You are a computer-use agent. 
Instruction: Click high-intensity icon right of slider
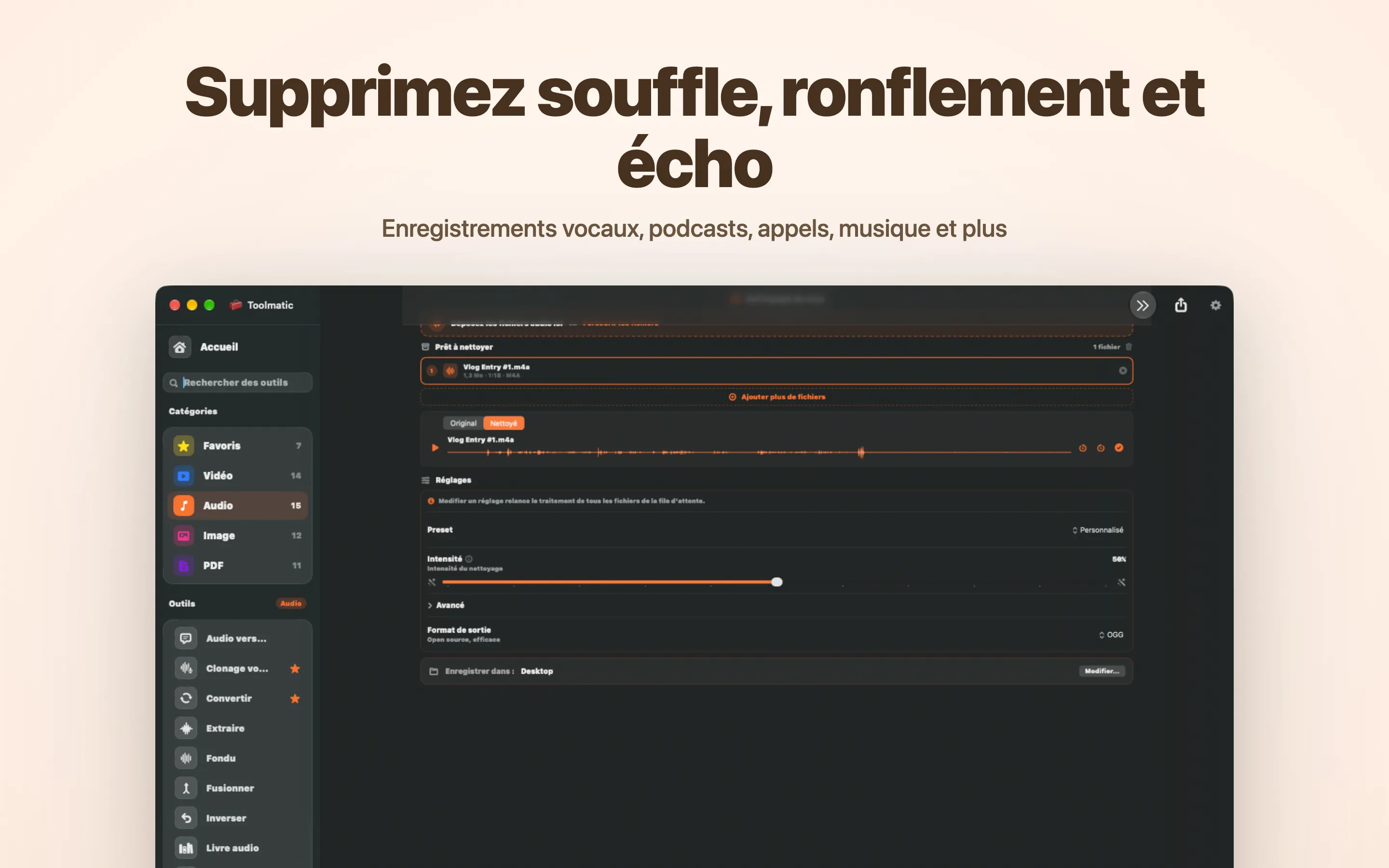click(1121, 582)
